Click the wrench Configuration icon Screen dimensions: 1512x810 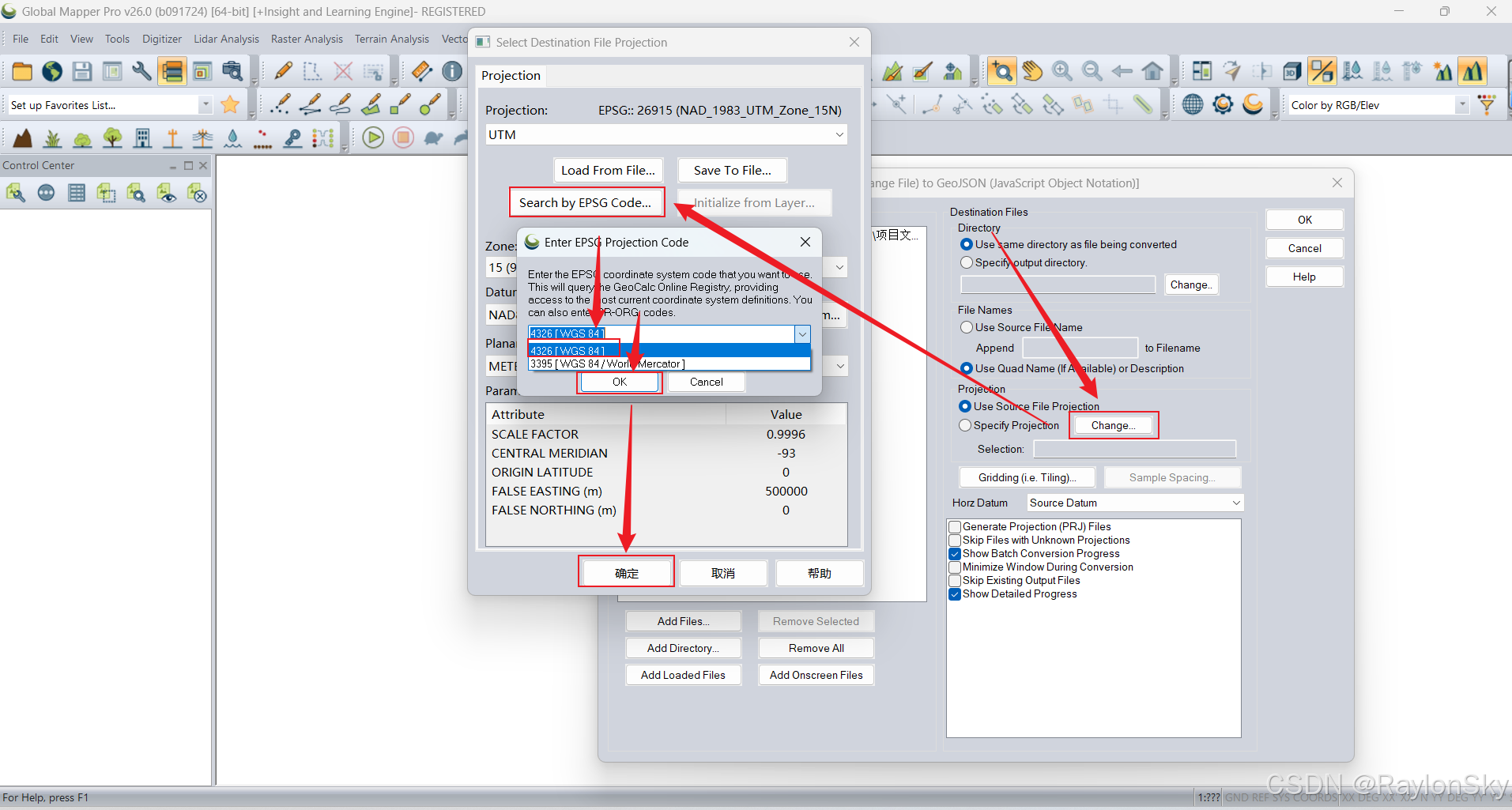point(142,72)
